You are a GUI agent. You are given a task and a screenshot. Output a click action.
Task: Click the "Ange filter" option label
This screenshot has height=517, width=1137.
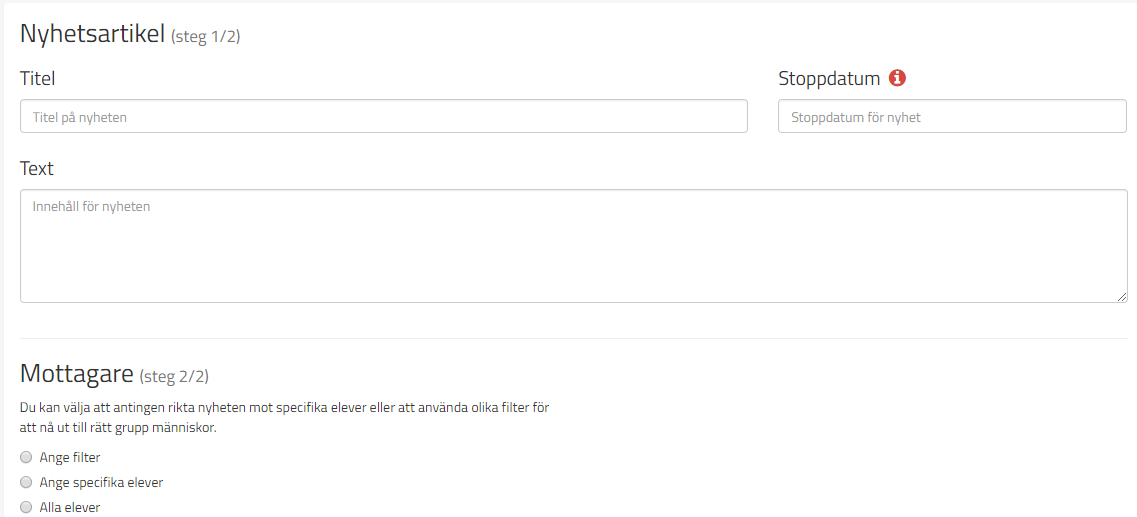coord(70,457)
